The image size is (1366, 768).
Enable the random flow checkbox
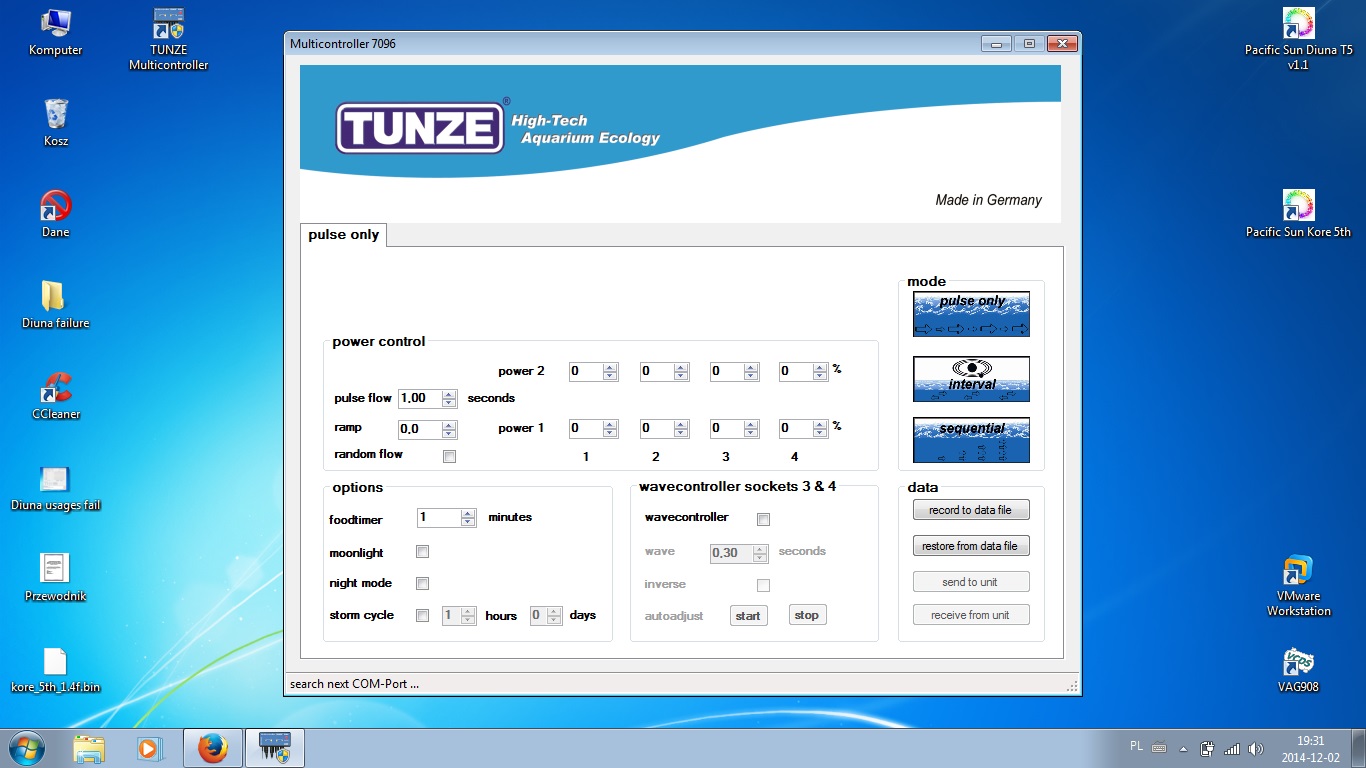449,456
